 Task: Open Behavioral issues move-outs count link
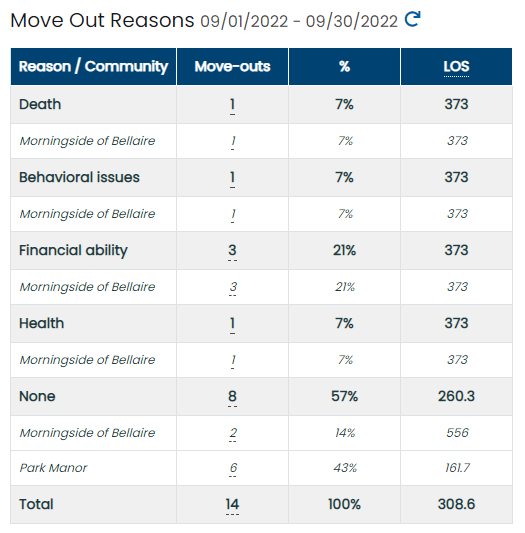tap(232, 177)
